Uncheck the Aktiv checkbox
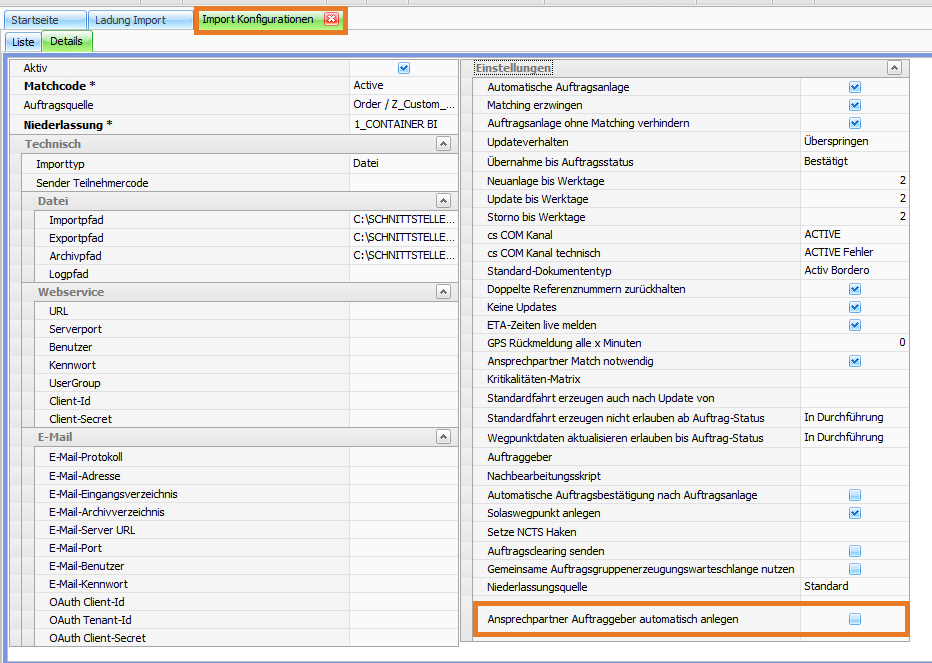The height and width of the screenshot is (663, 932). 404,68
